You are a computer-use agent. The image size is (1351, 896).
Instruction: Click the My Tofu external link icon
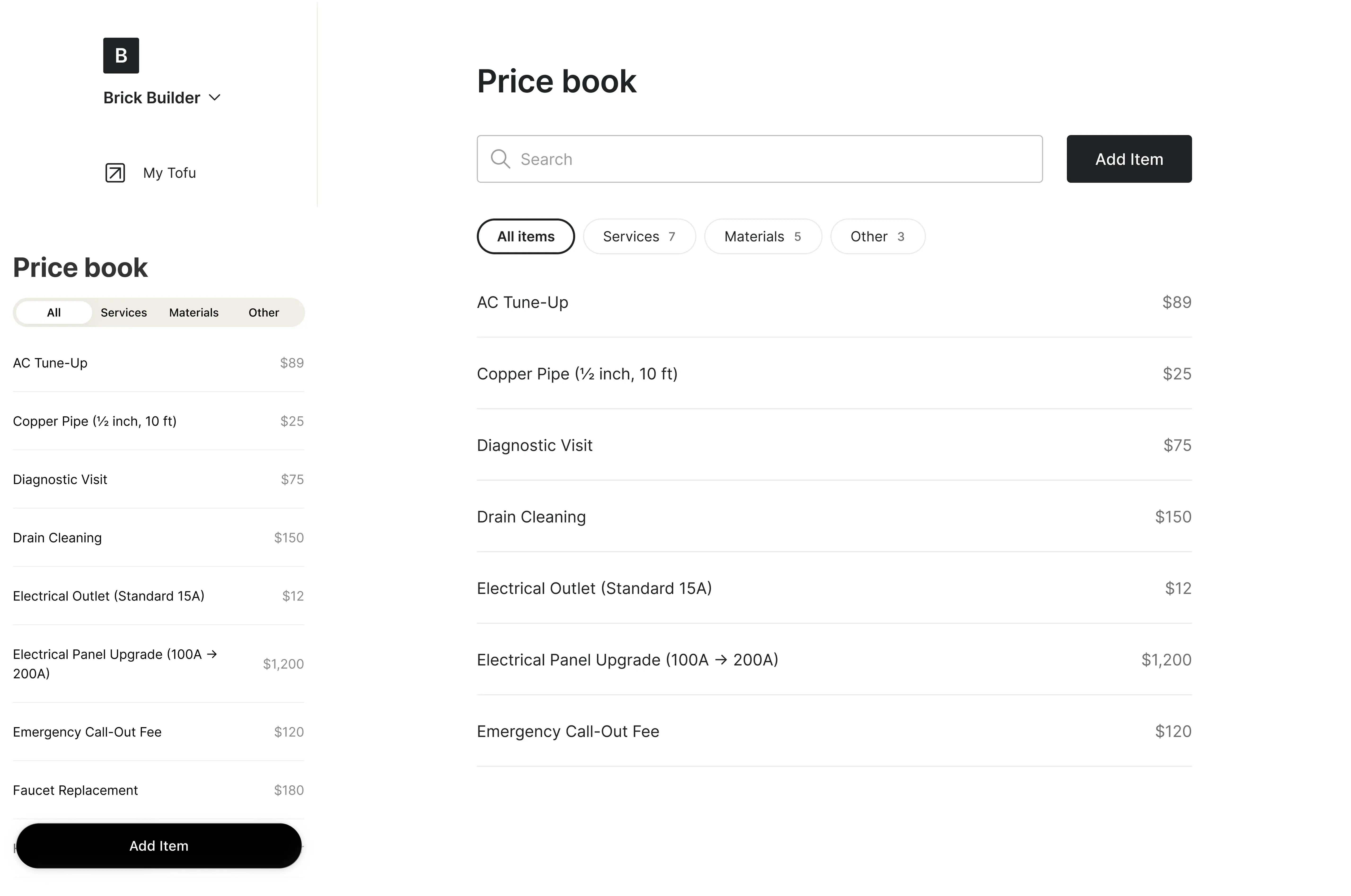point(115,173)
